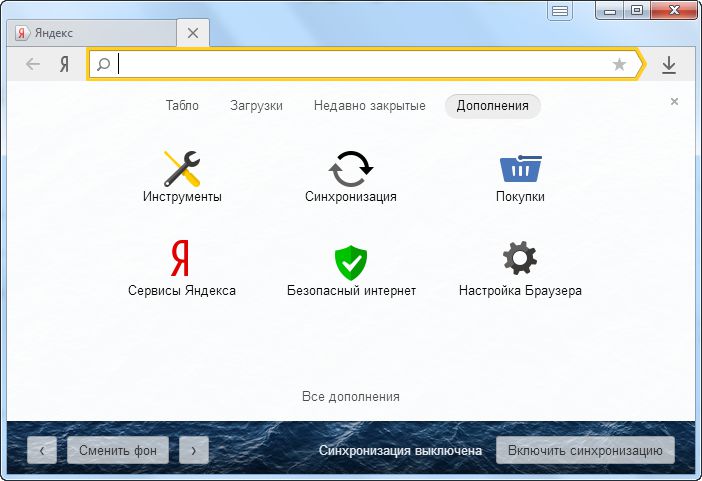Click the back arrow in toolbar
702x481 pixels.
33,64
